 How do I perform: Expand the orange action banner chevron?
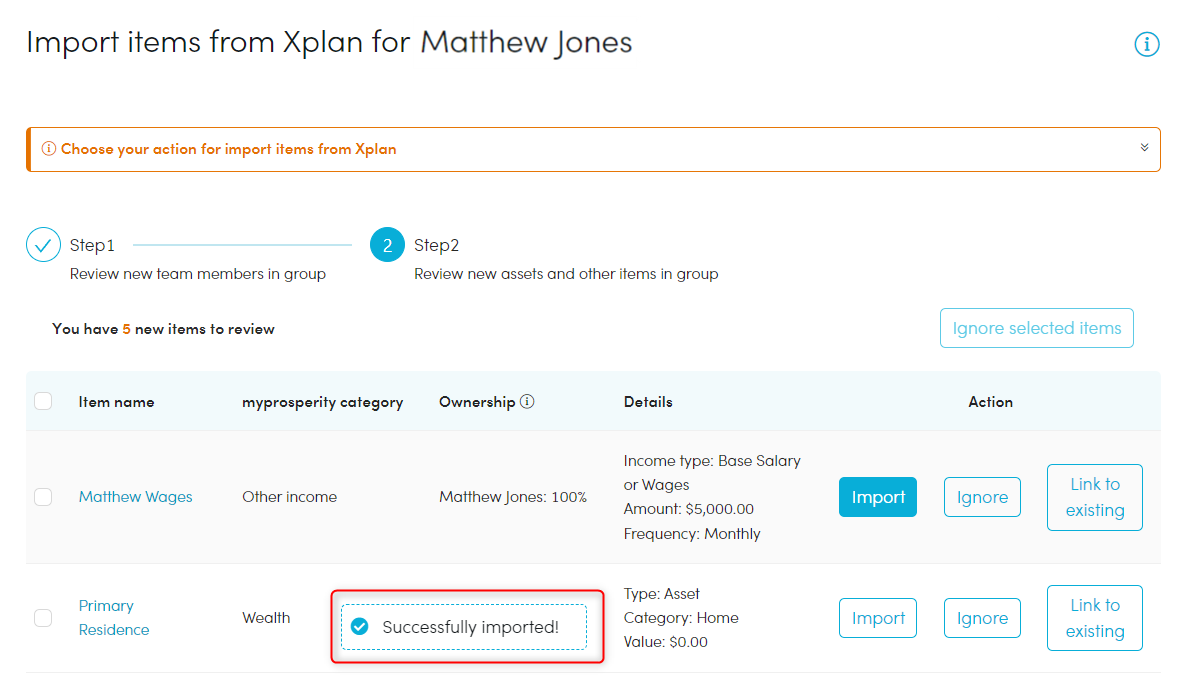(x=1144, y=148)
